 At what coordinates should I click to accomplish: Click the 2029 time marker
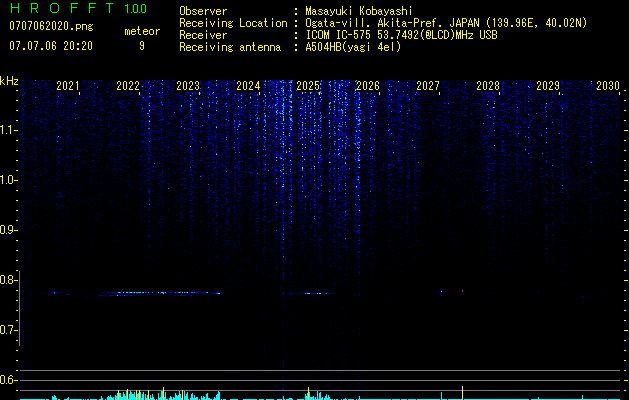pyautogui.click(x=548, y=86)
